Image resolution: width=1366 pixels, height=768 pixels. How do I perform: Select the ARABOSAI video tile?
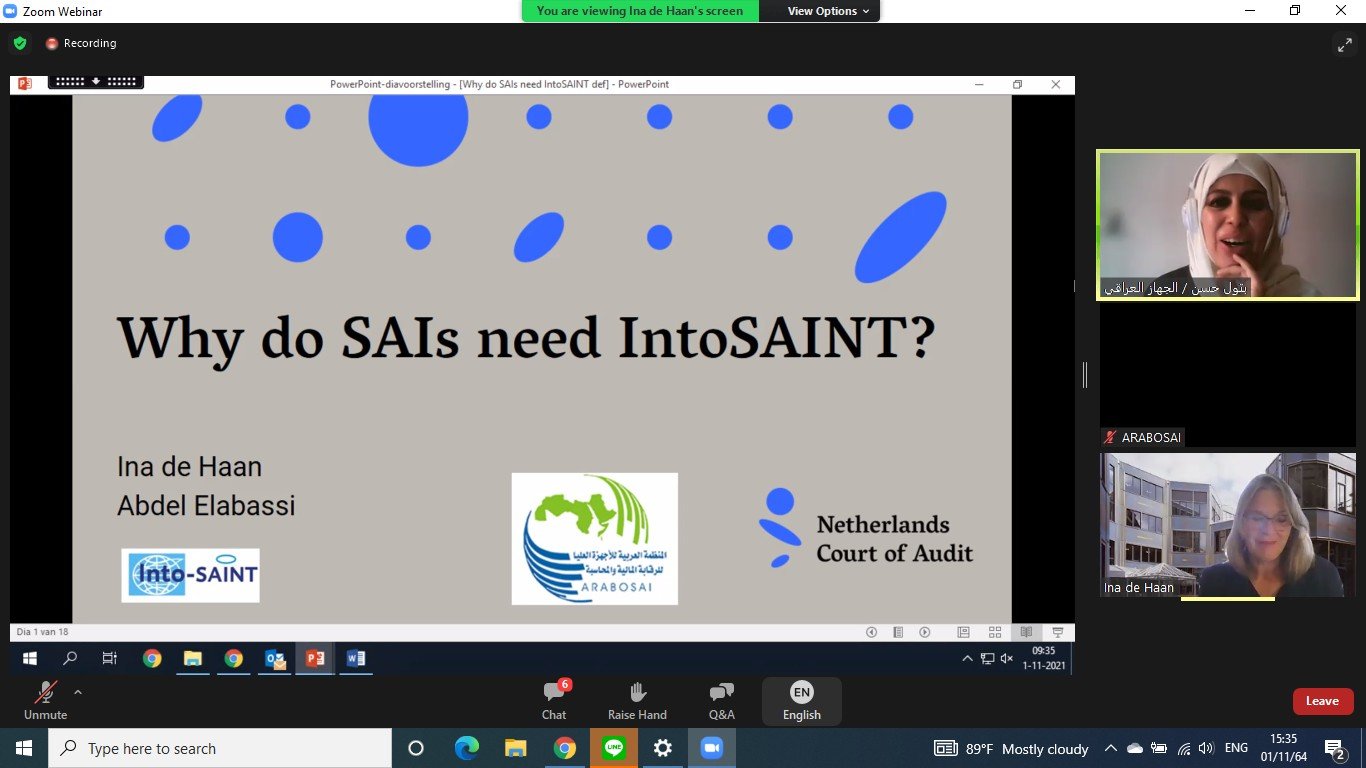(1228, 375)
